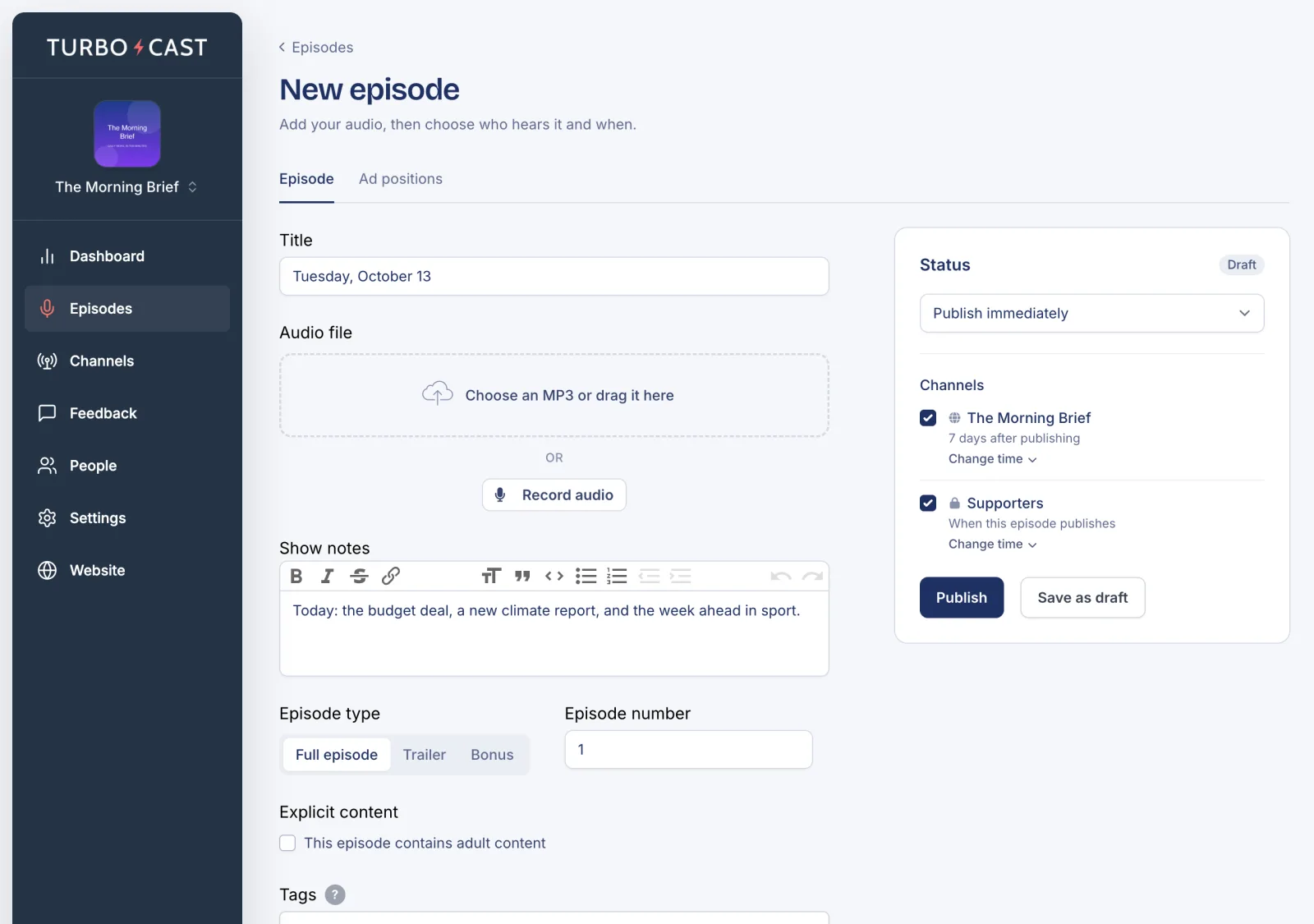Redo last edit in show notes
The image size is (1314, 924).
click(813, 577)
